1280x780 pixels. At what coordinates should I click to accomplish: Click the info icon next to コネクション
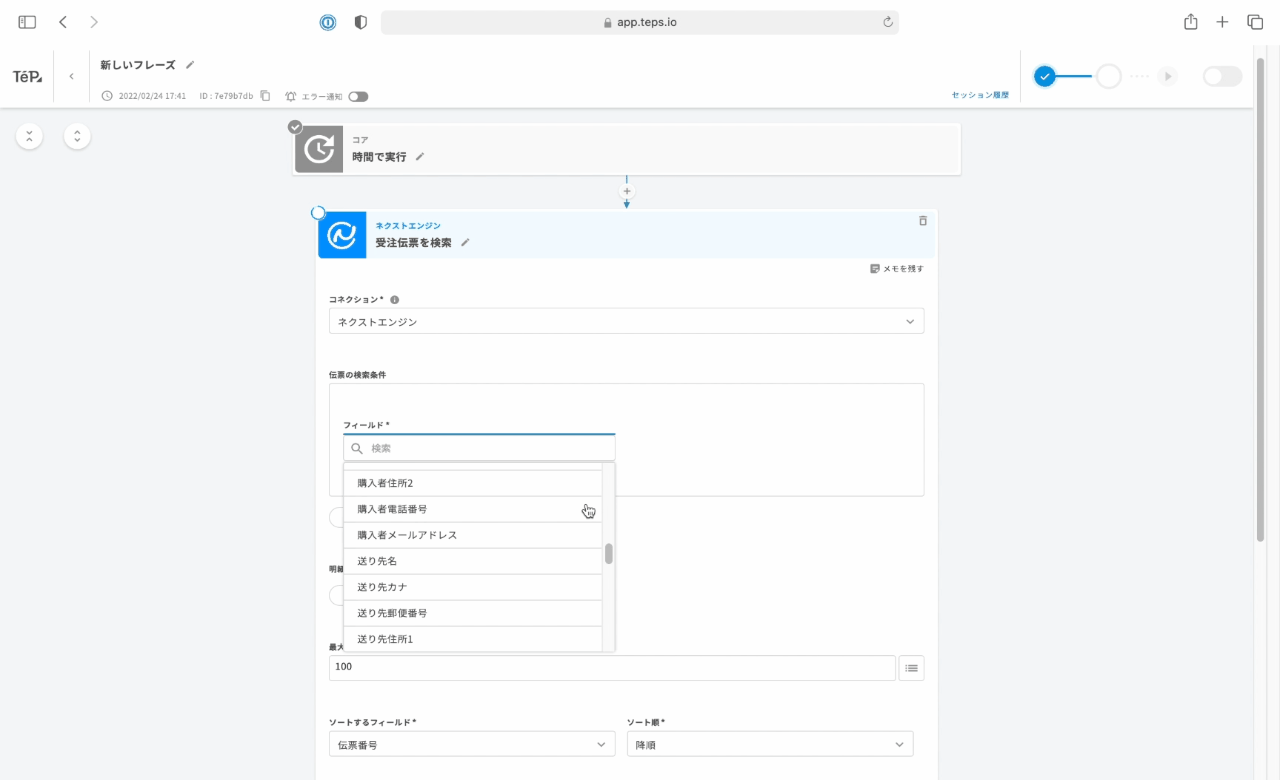[x=395, y=300]
